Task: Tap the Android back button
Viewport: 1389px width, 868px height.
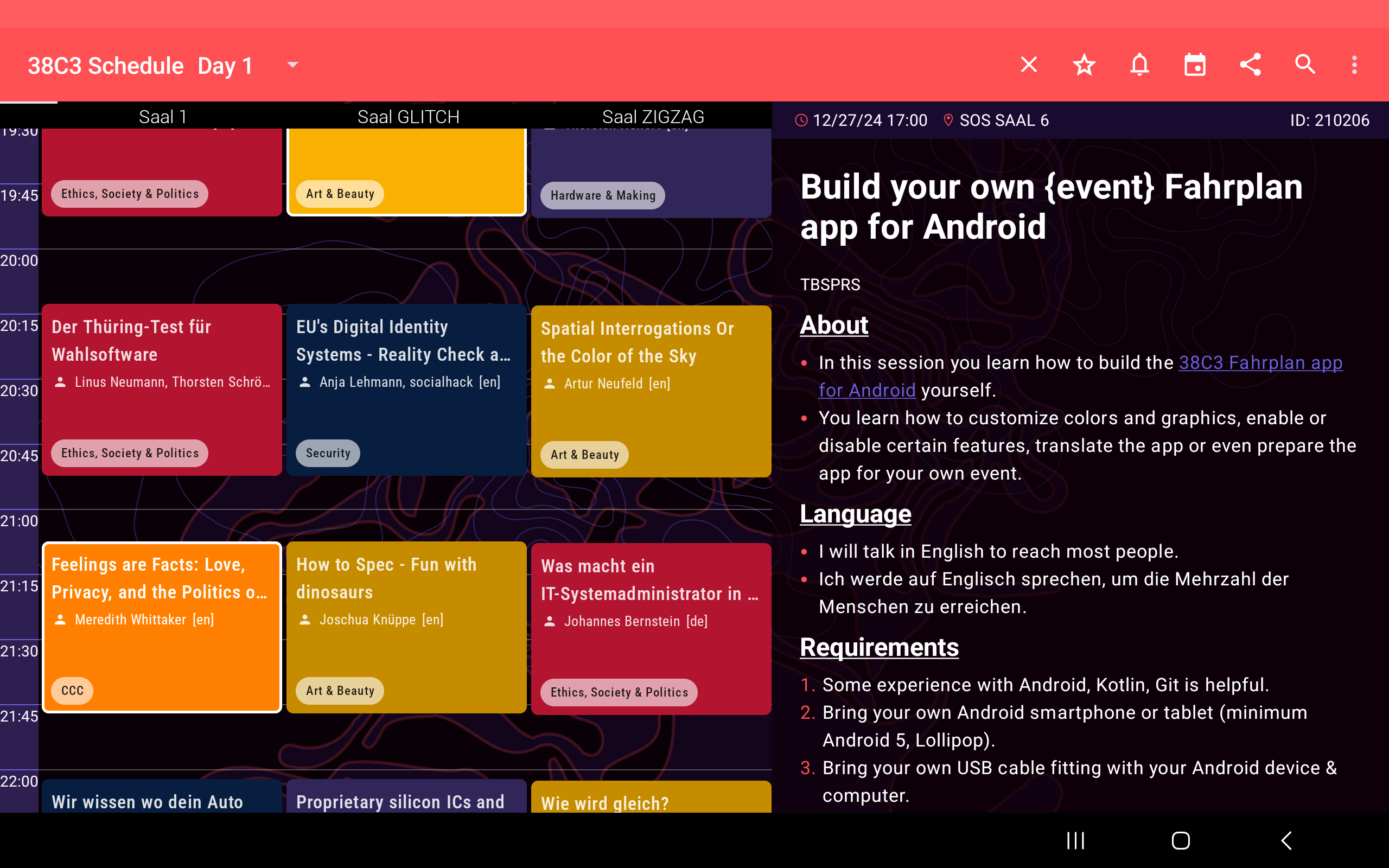Action: pyautogui.click(x=1286, y=840)
